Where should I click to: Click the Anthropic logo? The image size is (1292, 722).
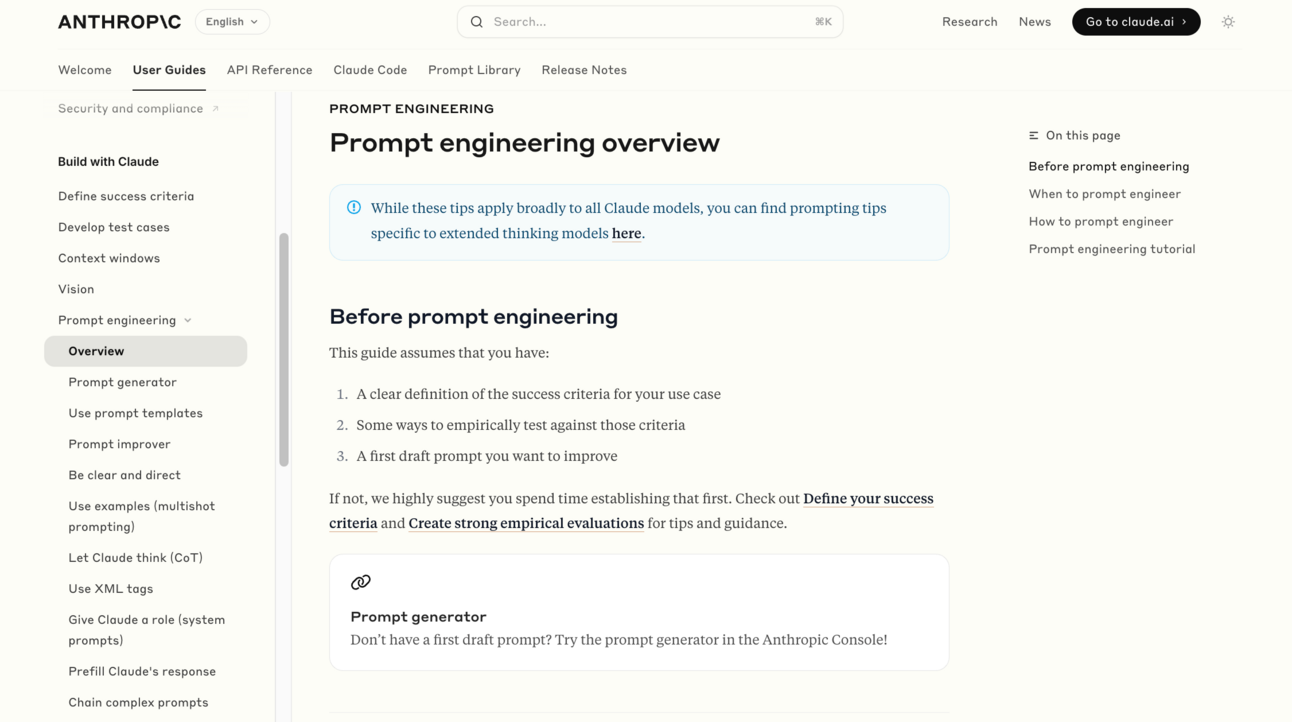(119, 21)
